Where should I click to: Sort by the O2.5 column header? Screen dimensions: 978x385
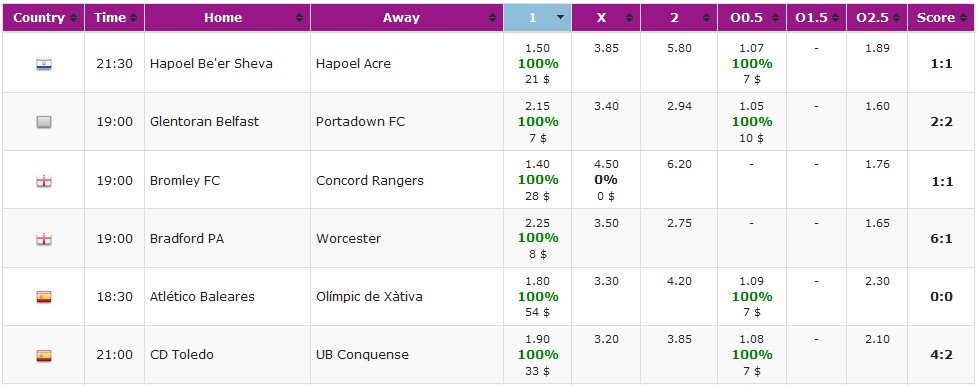click(x=876, y=17)
